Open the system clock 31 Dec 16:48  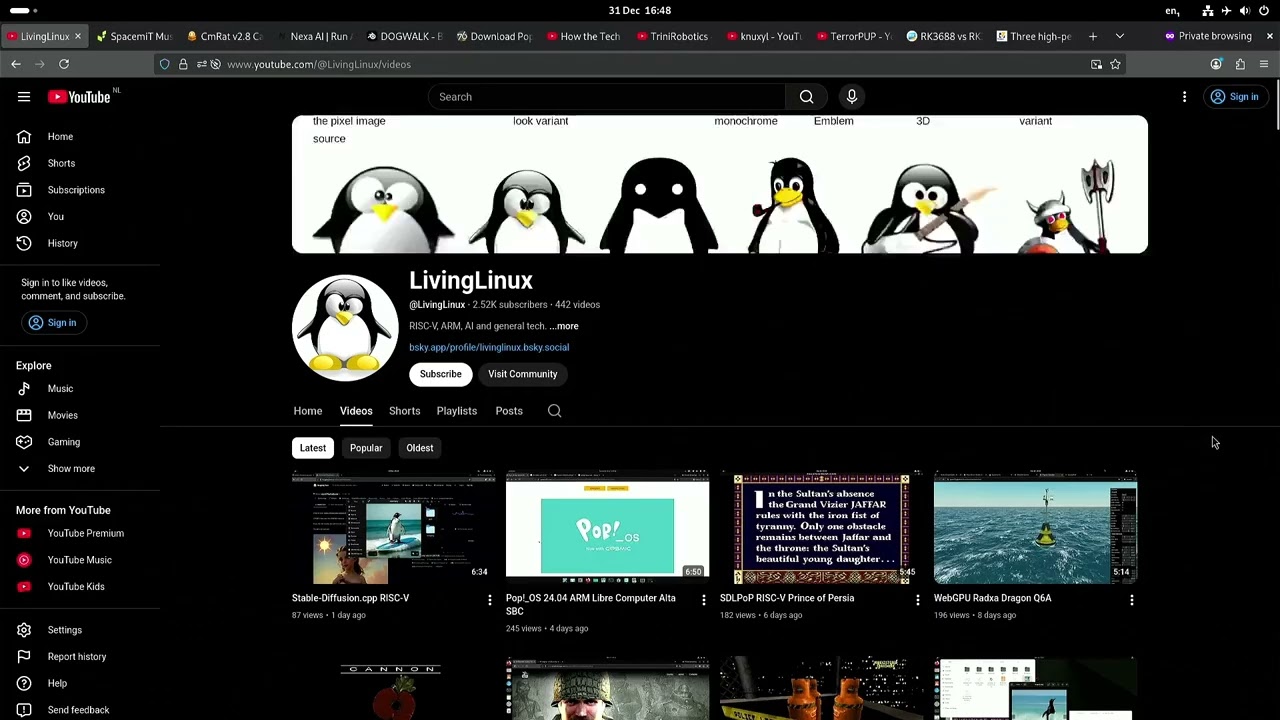tap(640, 10)
